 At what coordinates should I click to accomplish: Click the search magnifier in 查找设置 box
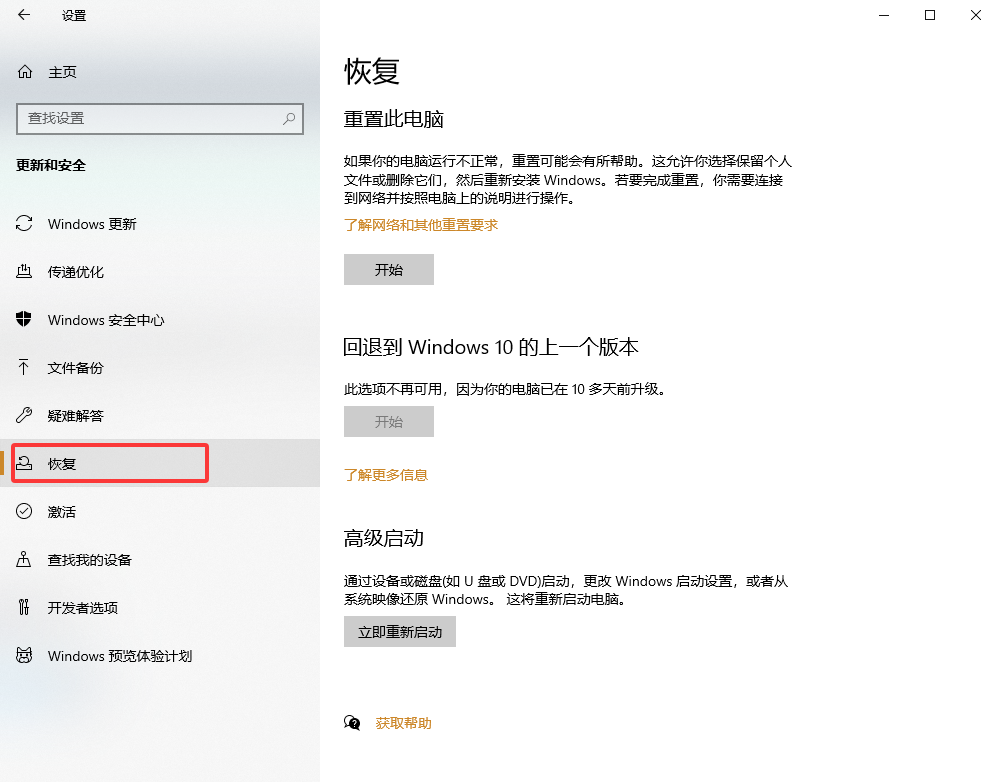289,118
